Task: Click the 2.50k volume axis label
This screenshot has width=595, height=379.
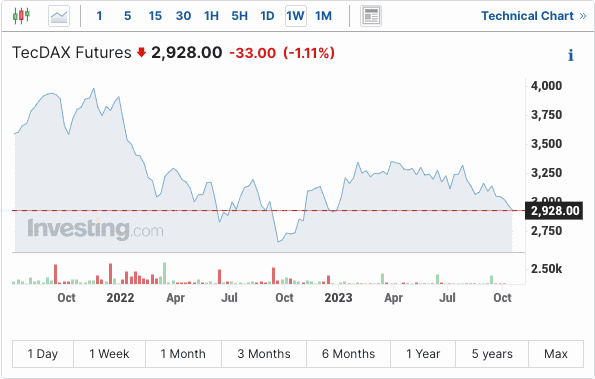Action: click(x=546, y=269)
